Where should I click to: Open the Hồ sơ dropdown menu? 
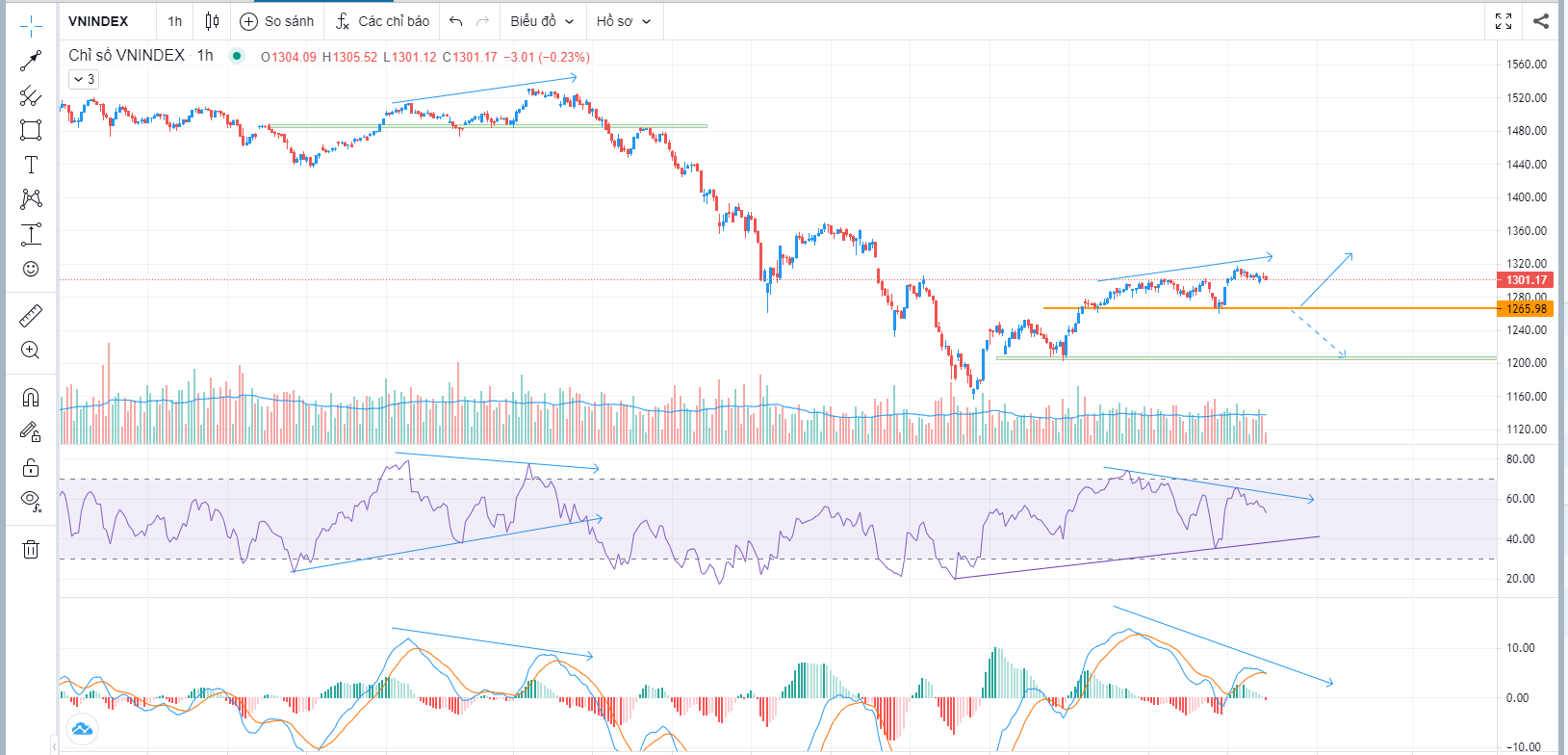(x=624, y=21)
